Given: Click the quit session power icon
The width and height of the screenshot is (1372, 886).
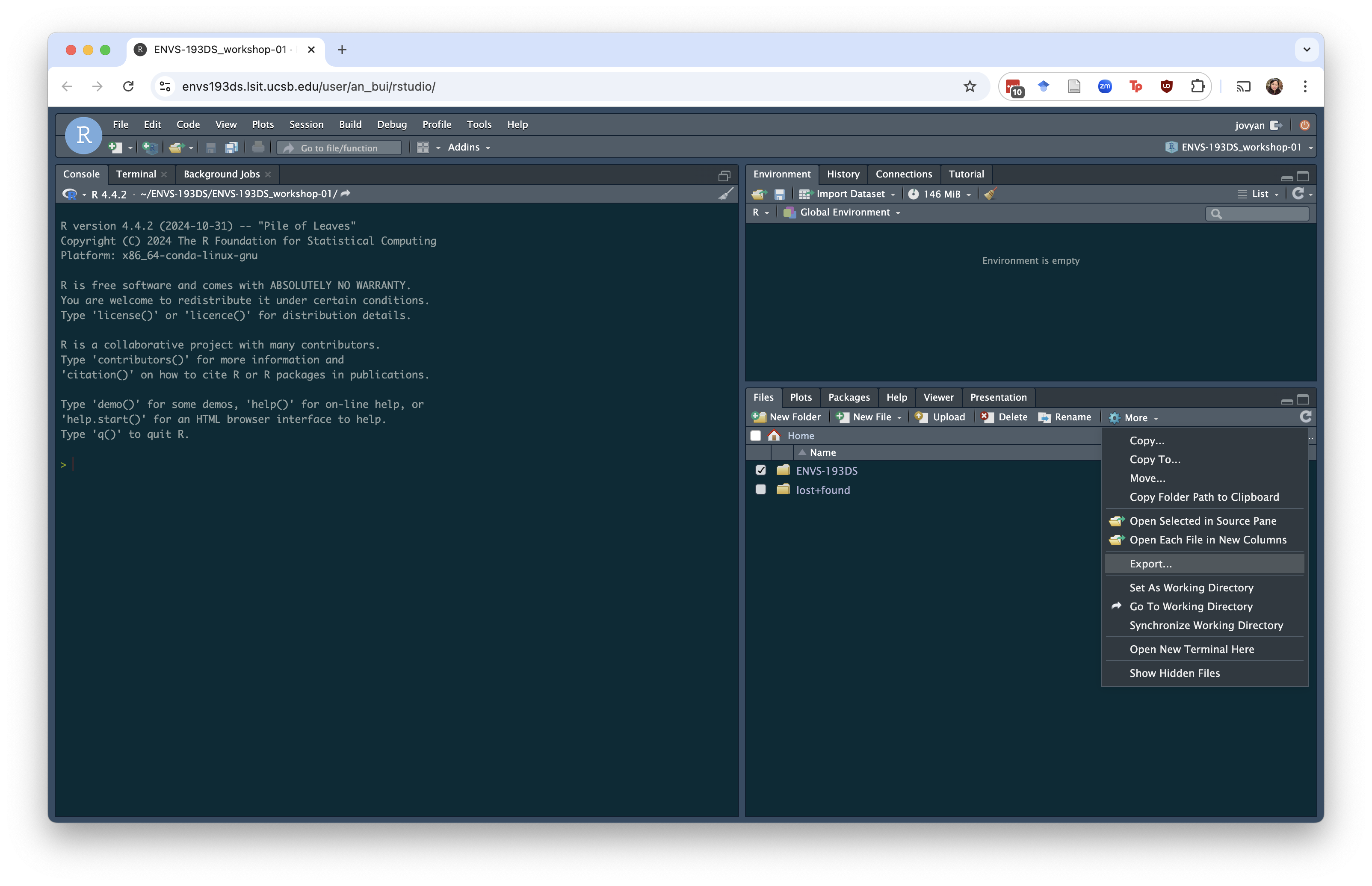Looking at the screenshot, I should point(1304,125).
